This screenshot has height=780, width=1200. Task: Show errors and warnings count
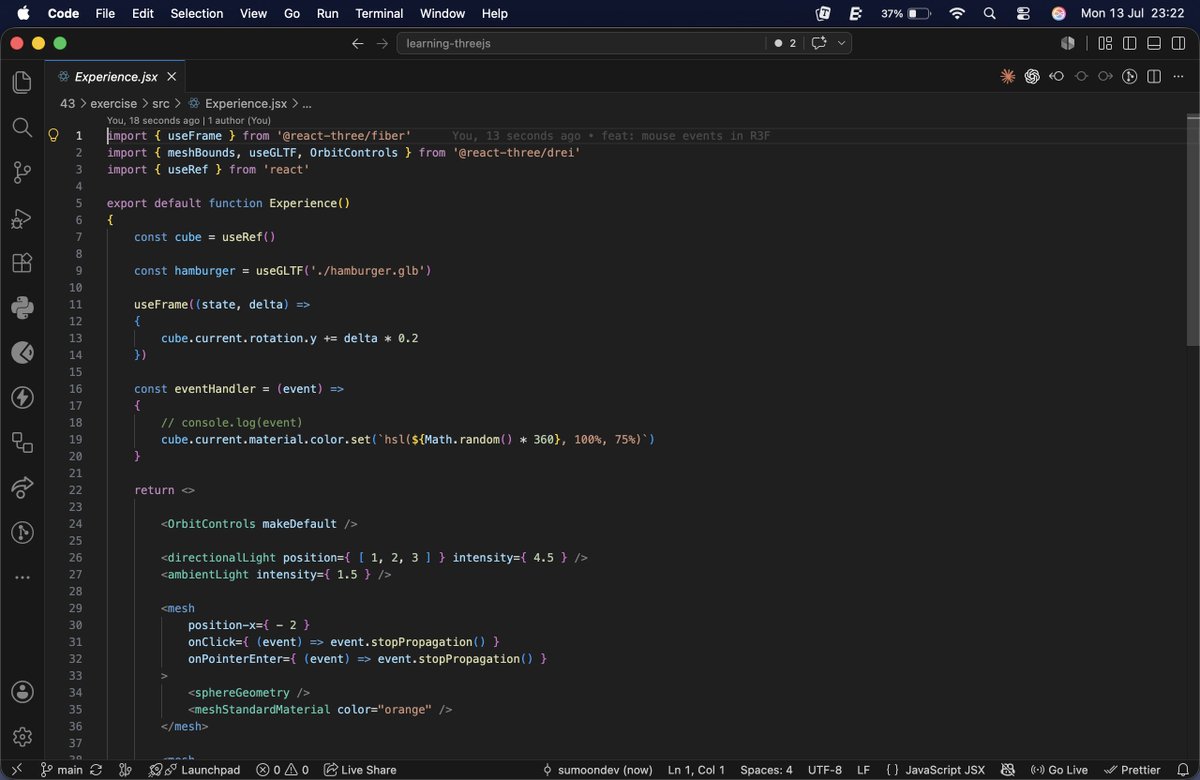[282, 770]
